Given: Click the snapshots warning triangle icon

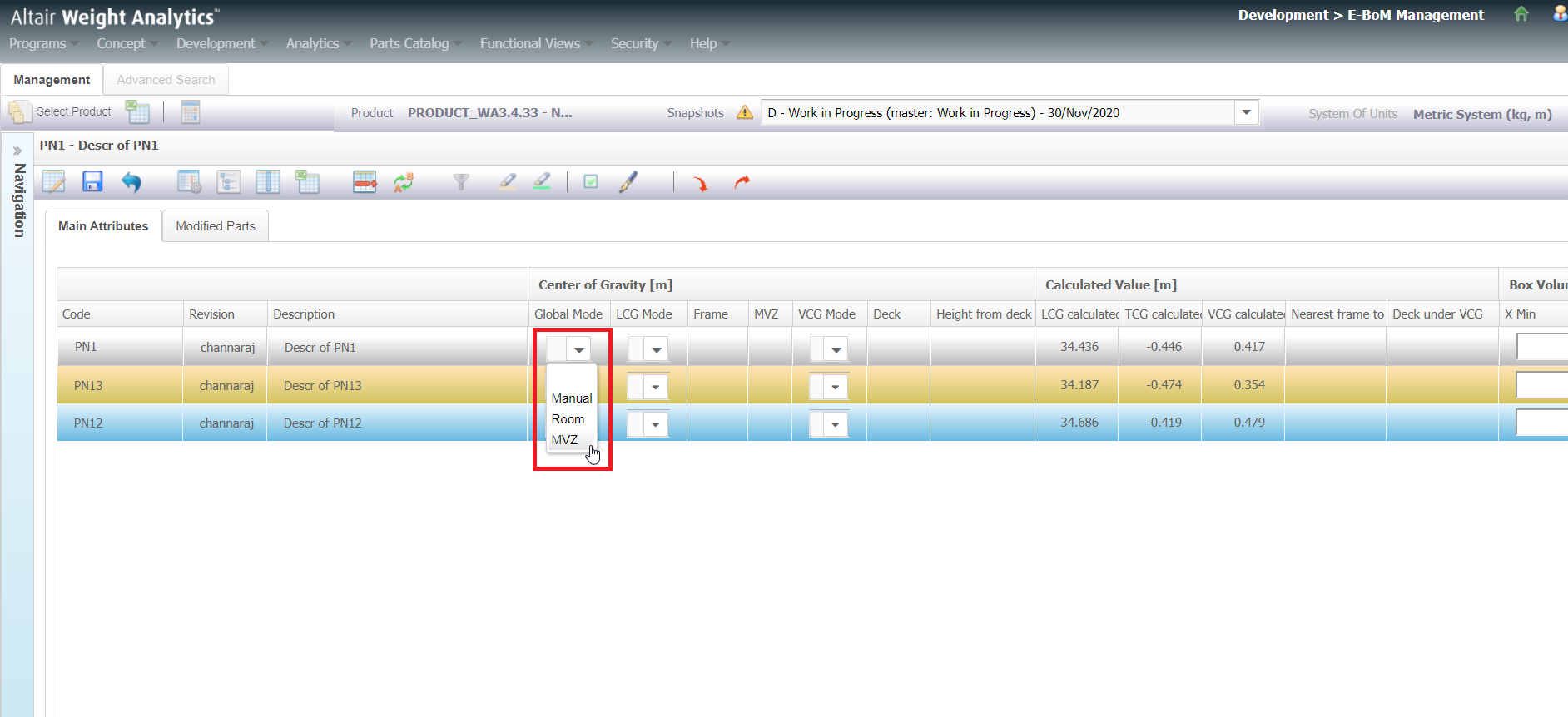Looking at the screenshot, I should click(745, 112).
